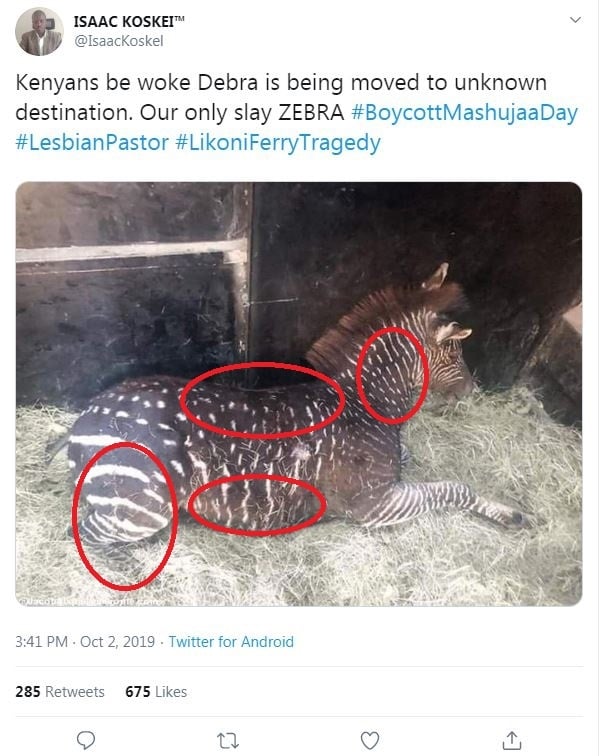Expand the tweet options chevron menu
Viewport: 603px width, 756px height.
click(x=574, y=20)
